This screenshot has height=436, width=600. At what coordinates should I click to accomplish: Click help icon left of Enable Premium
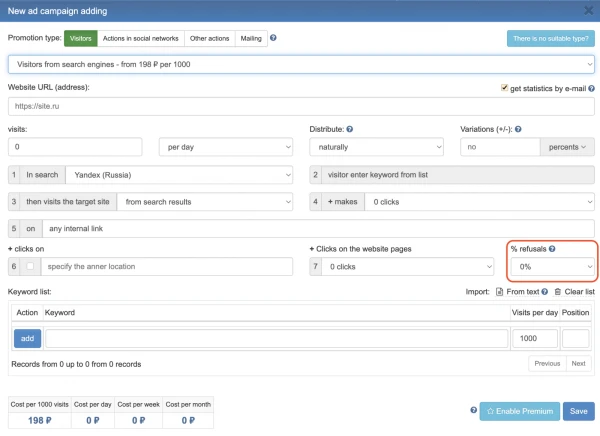tap(473, 410)
